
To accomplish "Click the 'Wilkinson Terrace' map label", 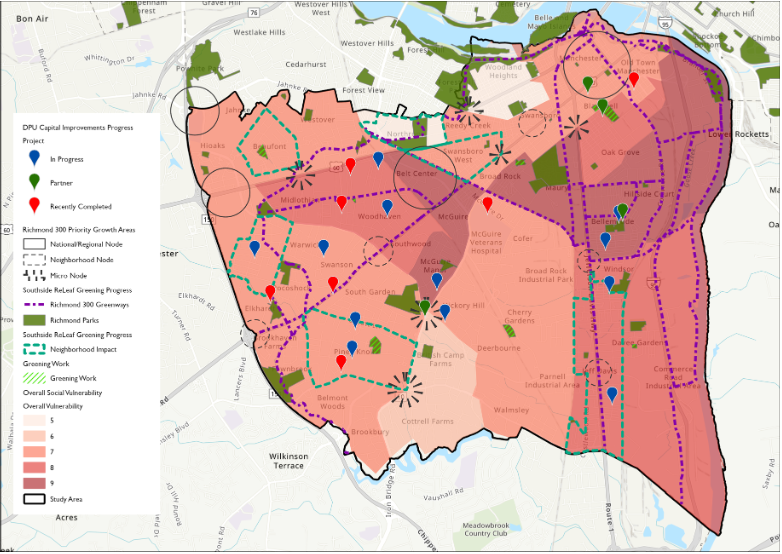I will click(288, 461).
